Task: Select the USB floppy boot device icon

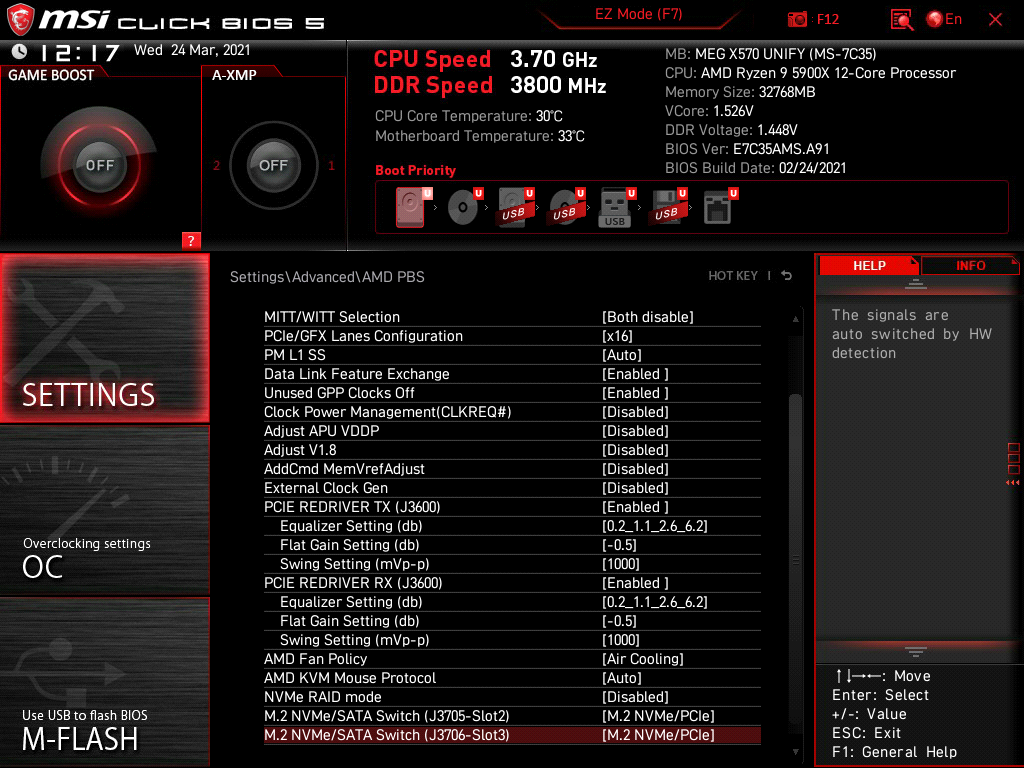Action: [x=667, y=207]
